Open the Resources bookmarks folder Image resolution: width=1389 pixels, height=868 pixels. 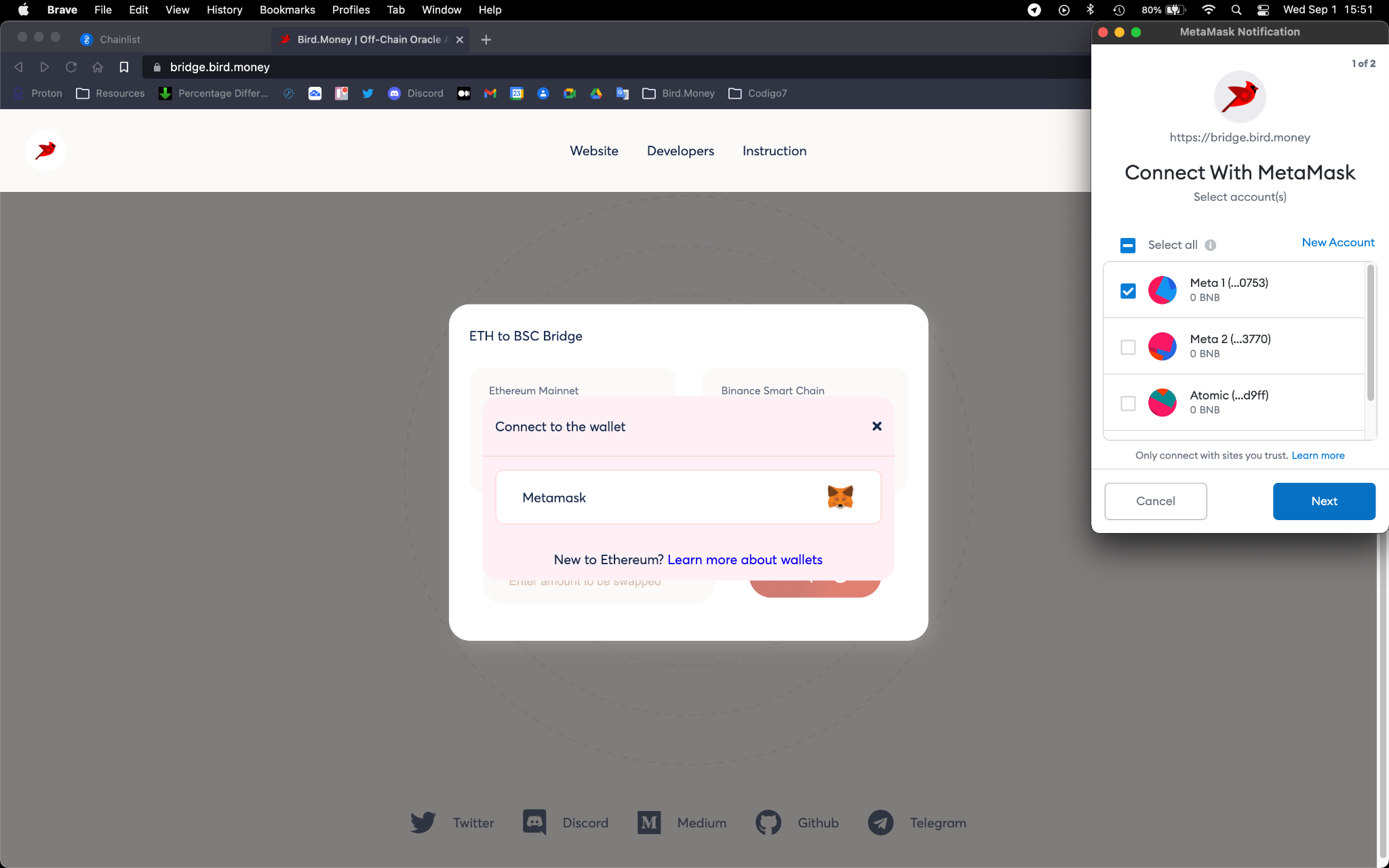111,94
